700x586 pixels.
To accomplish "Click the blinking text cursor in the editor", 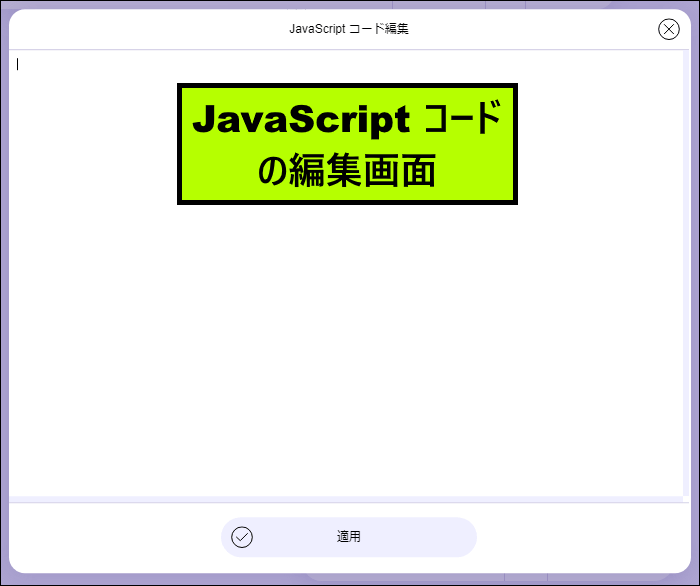I will click(18, 65).
